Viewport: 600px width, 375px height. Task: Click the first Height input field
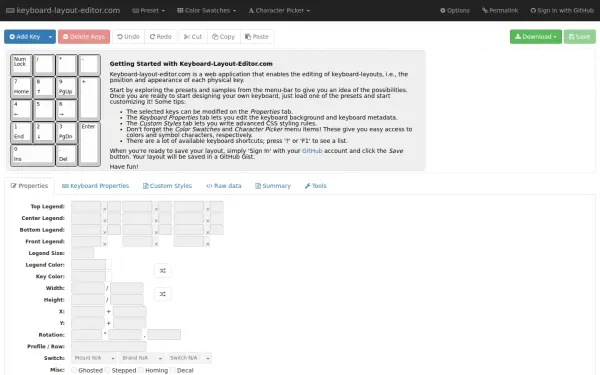[x=88, y=300]
